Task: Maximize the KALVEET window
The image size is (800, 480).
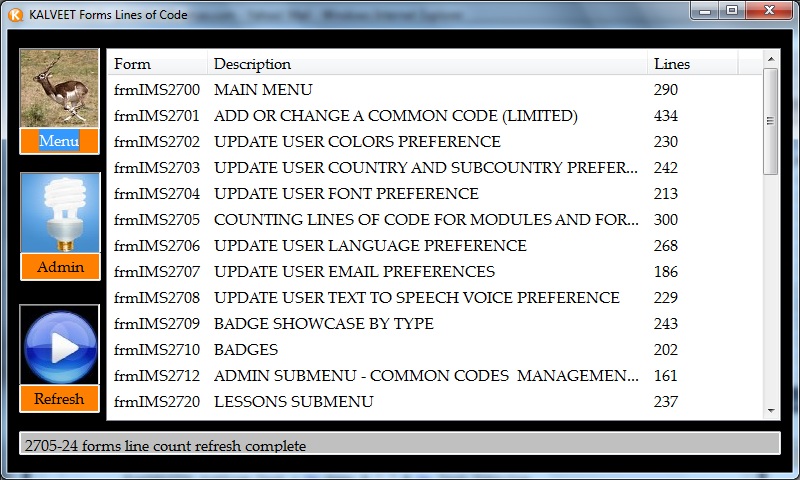Action: point(732,11)
